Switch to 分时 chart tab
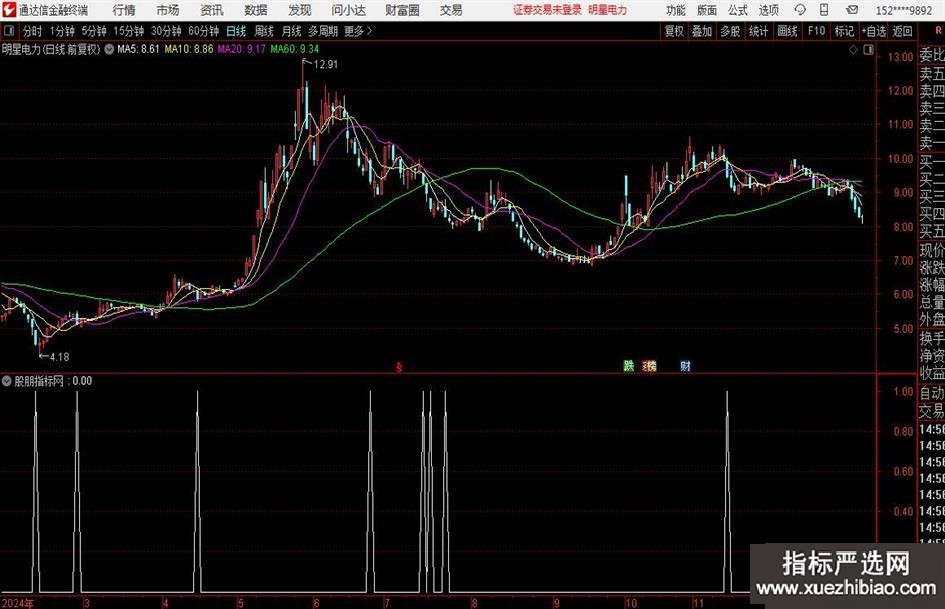Screen dimensions: 945x609 [32, 31]
